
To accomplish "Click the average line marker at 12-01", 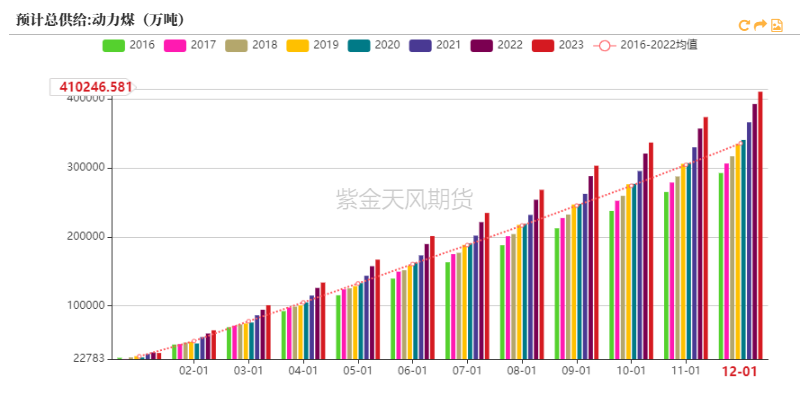I will (x=741, y=143).
